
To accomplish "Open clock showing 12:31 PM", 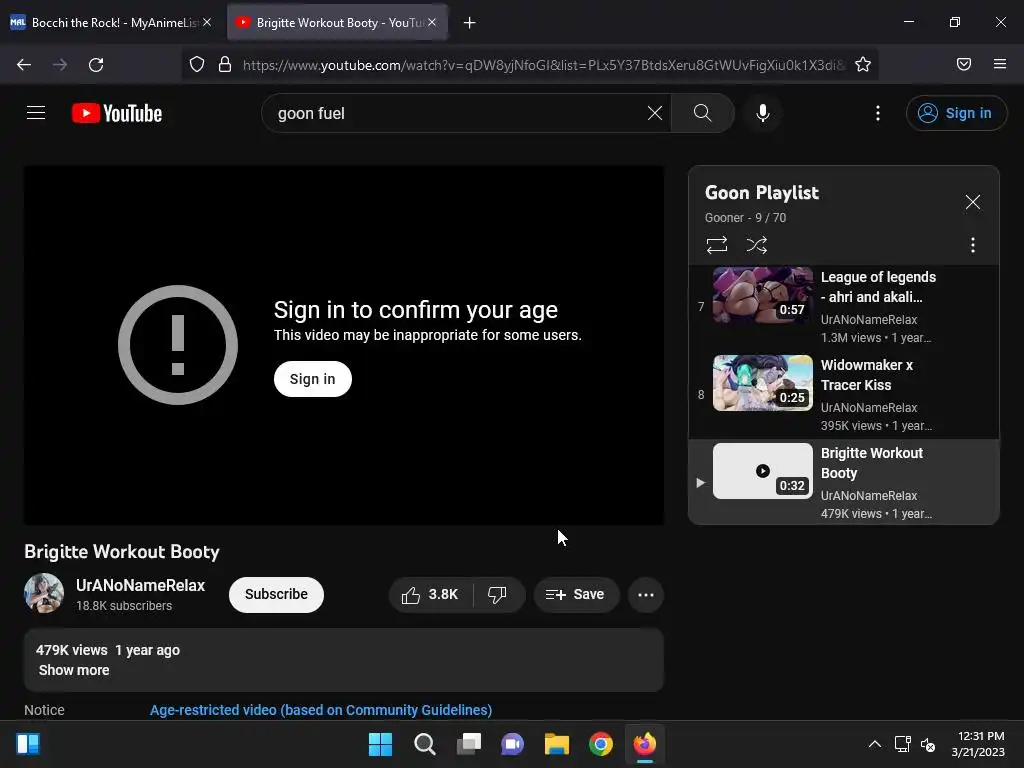I will click(978, 744).
